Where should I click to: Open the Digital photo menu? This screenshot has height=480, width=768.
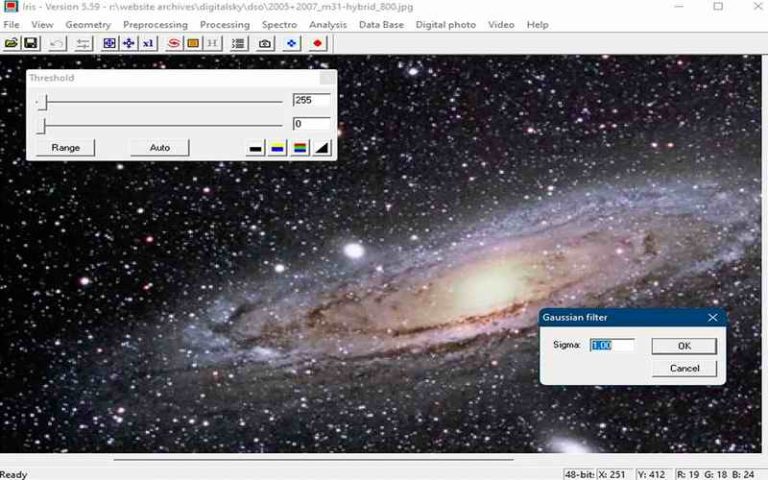(x=446, y=24)
